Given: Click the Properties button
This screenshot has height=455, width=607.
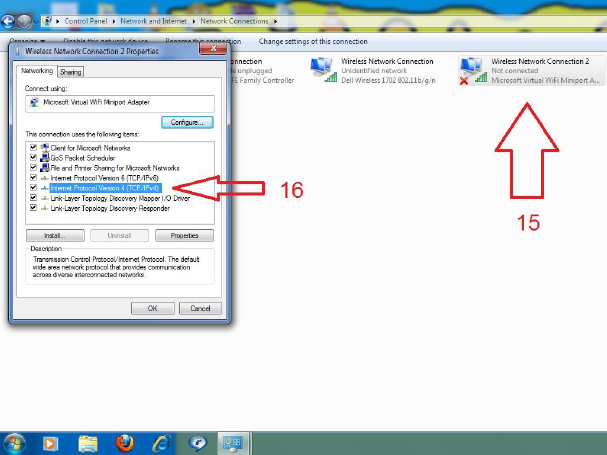Looking at the screenshot, I should pyautogui.click(x=184, y=235).
